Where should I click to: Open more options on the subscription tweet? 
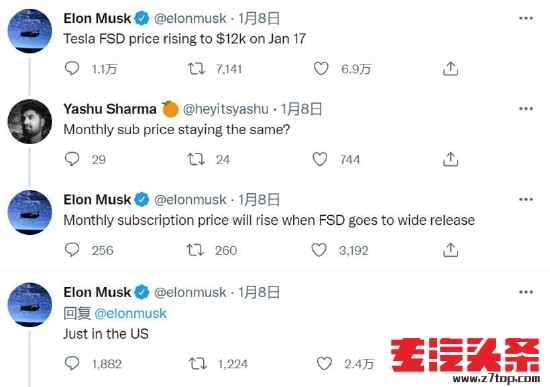pyautogui.click(x=526, y=199)
